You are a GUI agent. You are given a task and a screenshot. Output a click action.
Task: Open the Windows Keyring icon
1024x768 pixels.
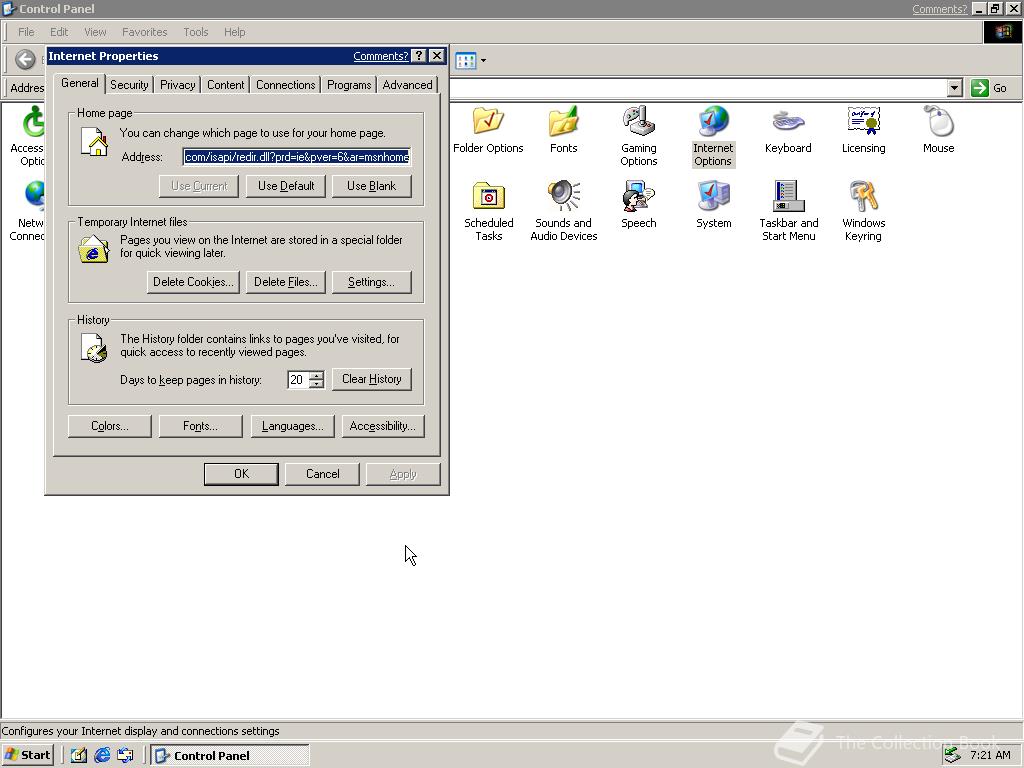(863, 211)
